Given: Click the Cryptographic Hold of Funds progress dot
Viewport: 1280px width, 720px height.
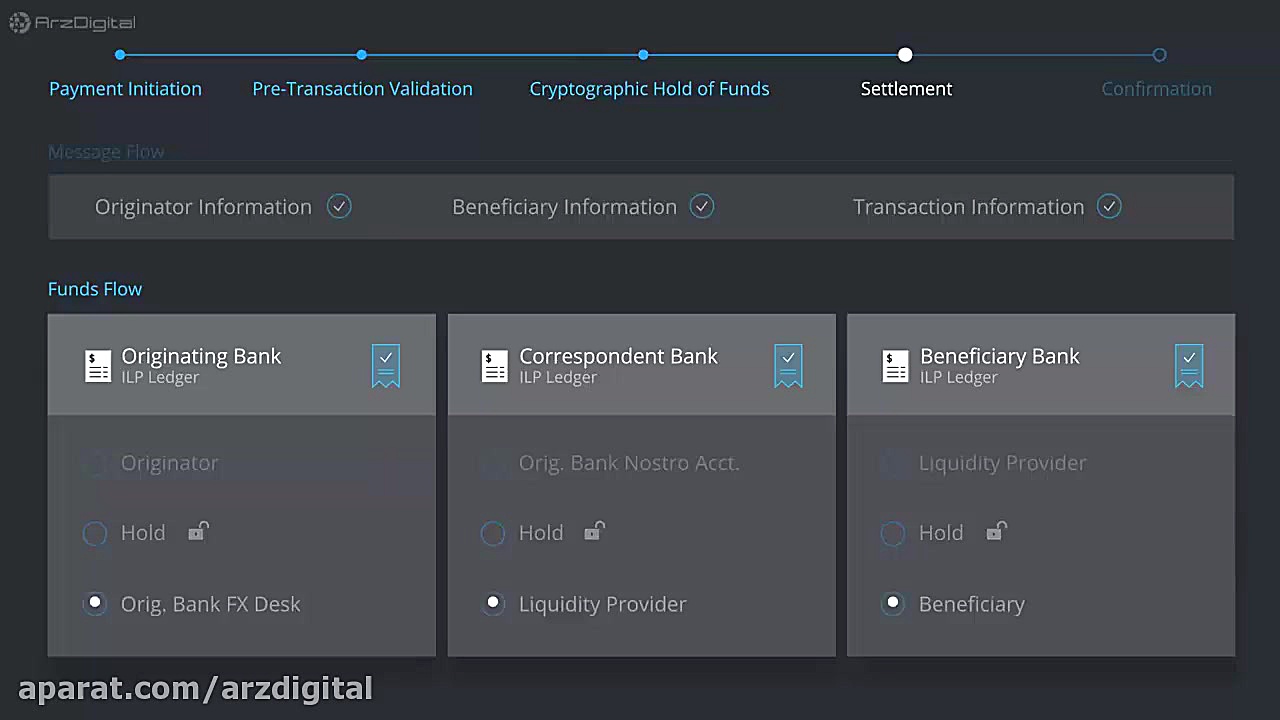Looking at the screenshot, I should 643,55.
